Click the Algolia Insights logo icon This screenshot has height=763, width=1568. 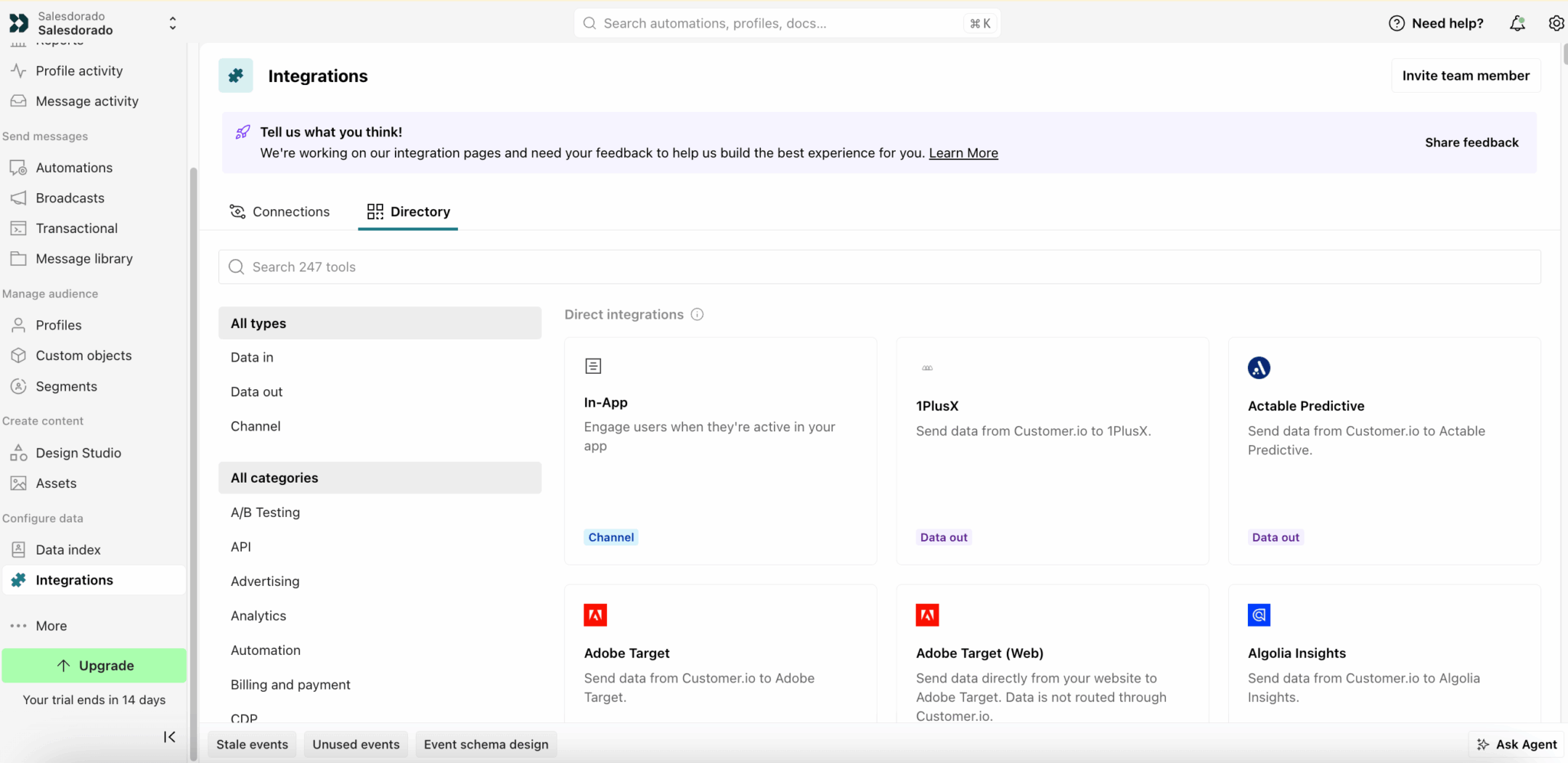click(x=1259, y=614)
